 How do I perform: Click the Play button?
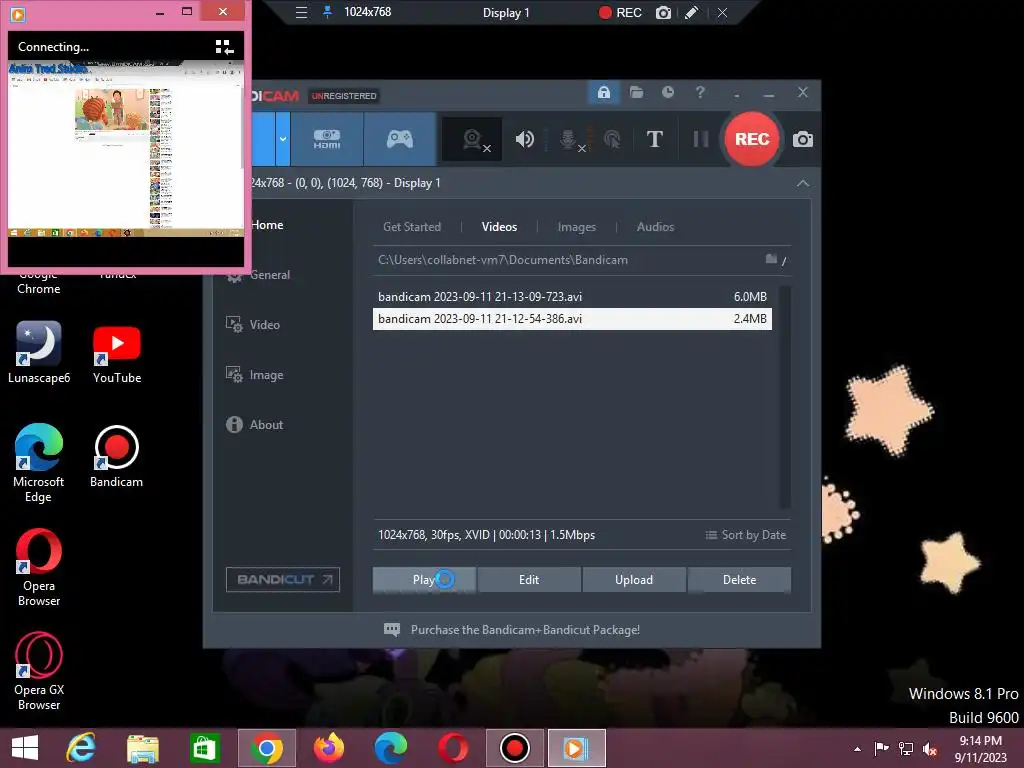[424, 580]
